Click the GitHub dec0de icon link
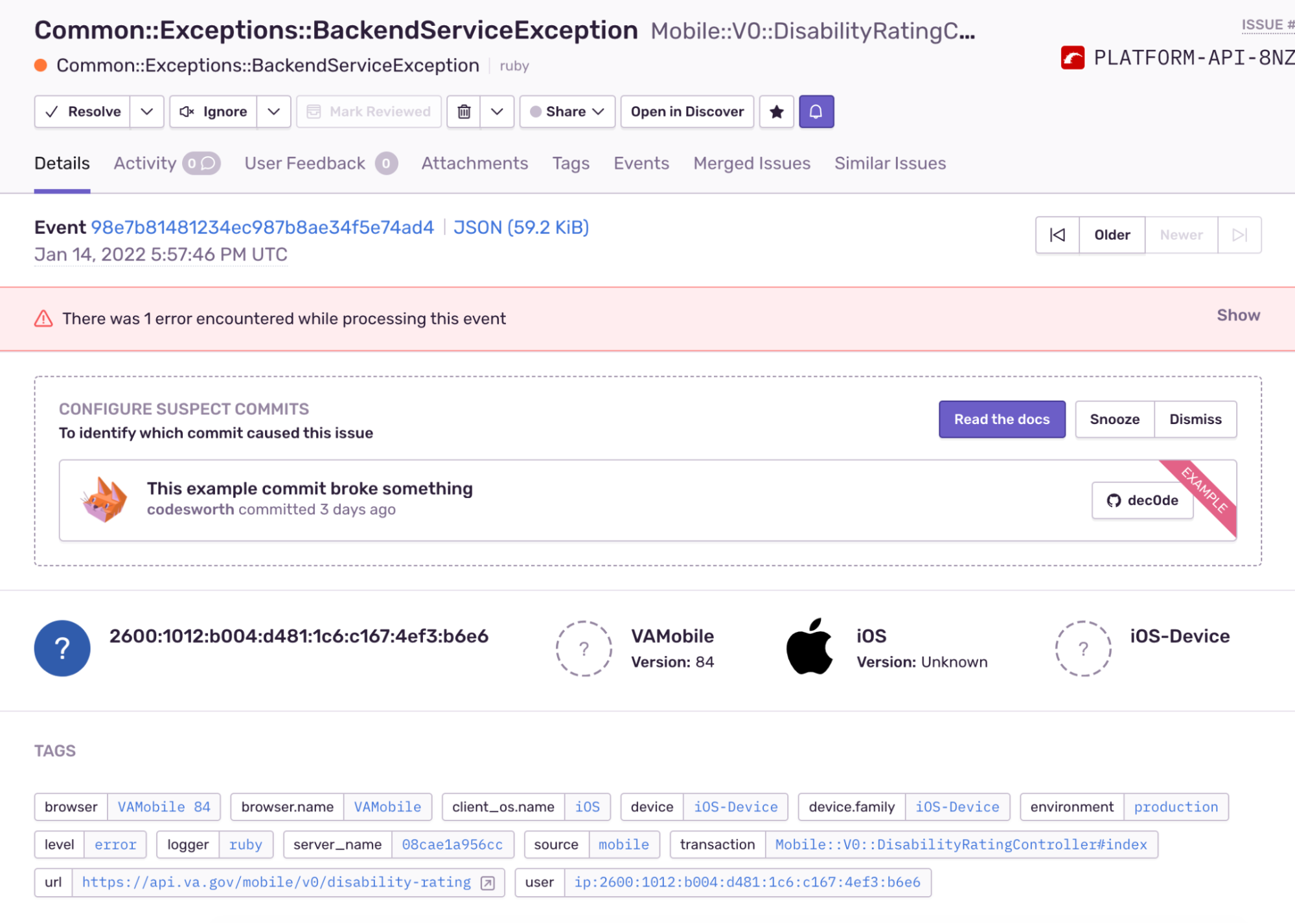The height and width of the screenshot is (924, 1295). pos(1142,500)
